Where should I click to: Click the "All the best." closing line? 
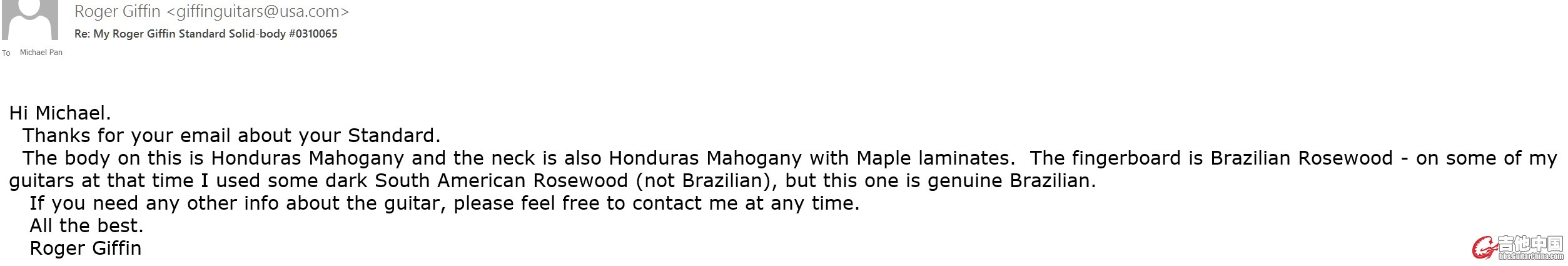[x=87, y=226]
